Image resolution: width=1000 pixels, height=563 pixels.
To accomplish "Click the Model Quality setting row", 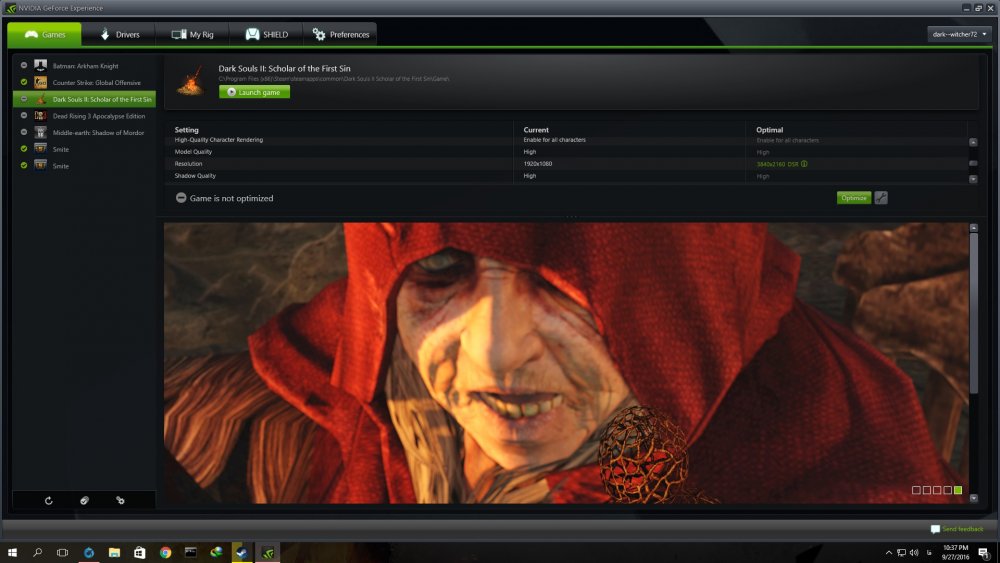I will 566,152.
